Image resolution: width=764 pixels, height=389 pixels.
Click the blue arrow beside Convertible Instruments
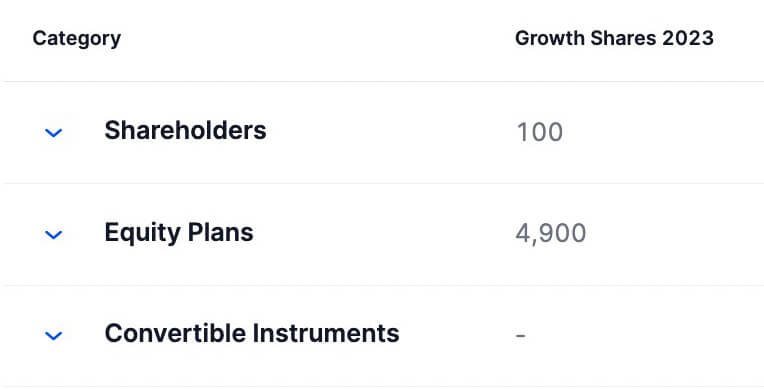[x=54, y=335]
